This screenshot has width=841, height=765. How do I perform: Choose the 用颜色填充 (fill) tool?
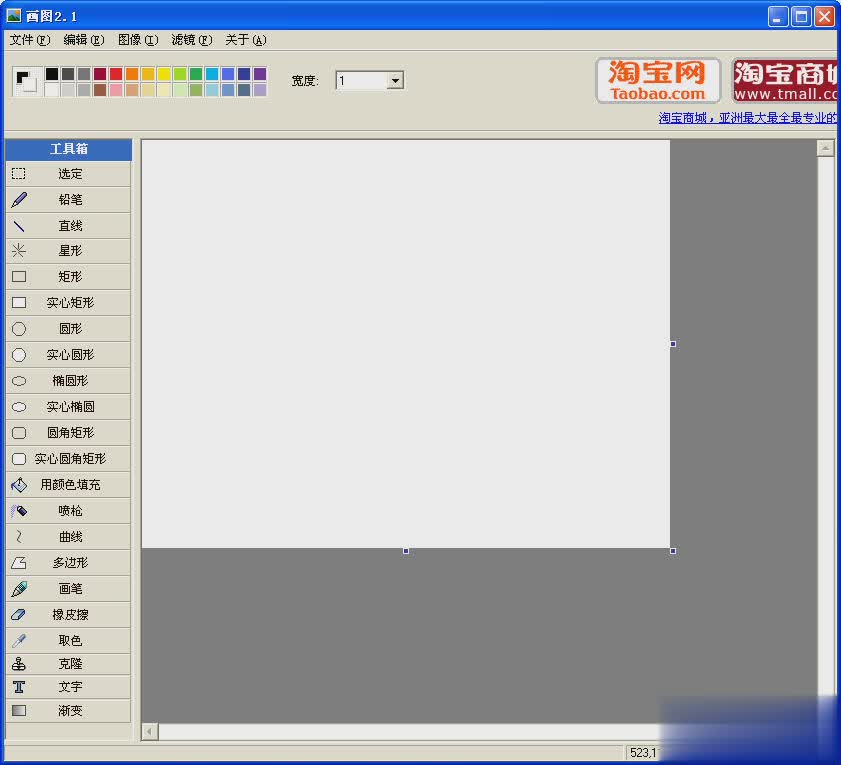coord(68,484)
